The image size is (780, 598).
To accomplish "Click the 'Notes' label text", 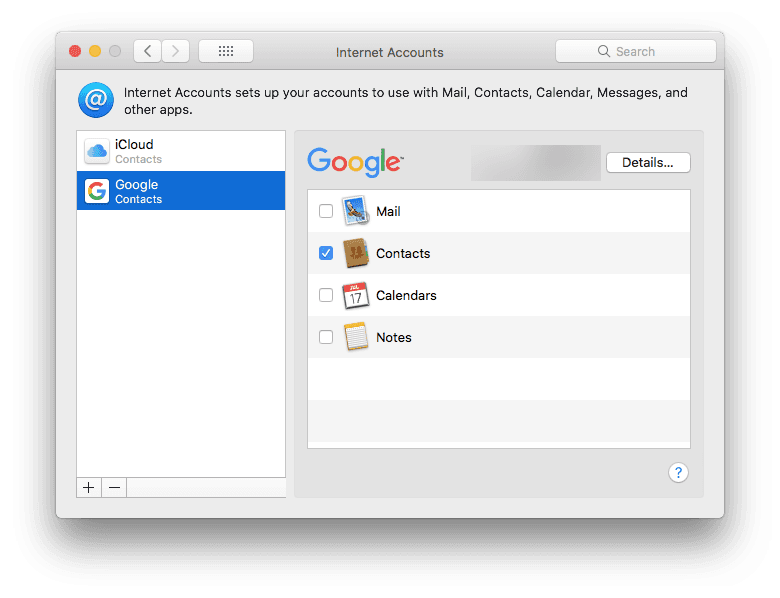I will [393, 337].
